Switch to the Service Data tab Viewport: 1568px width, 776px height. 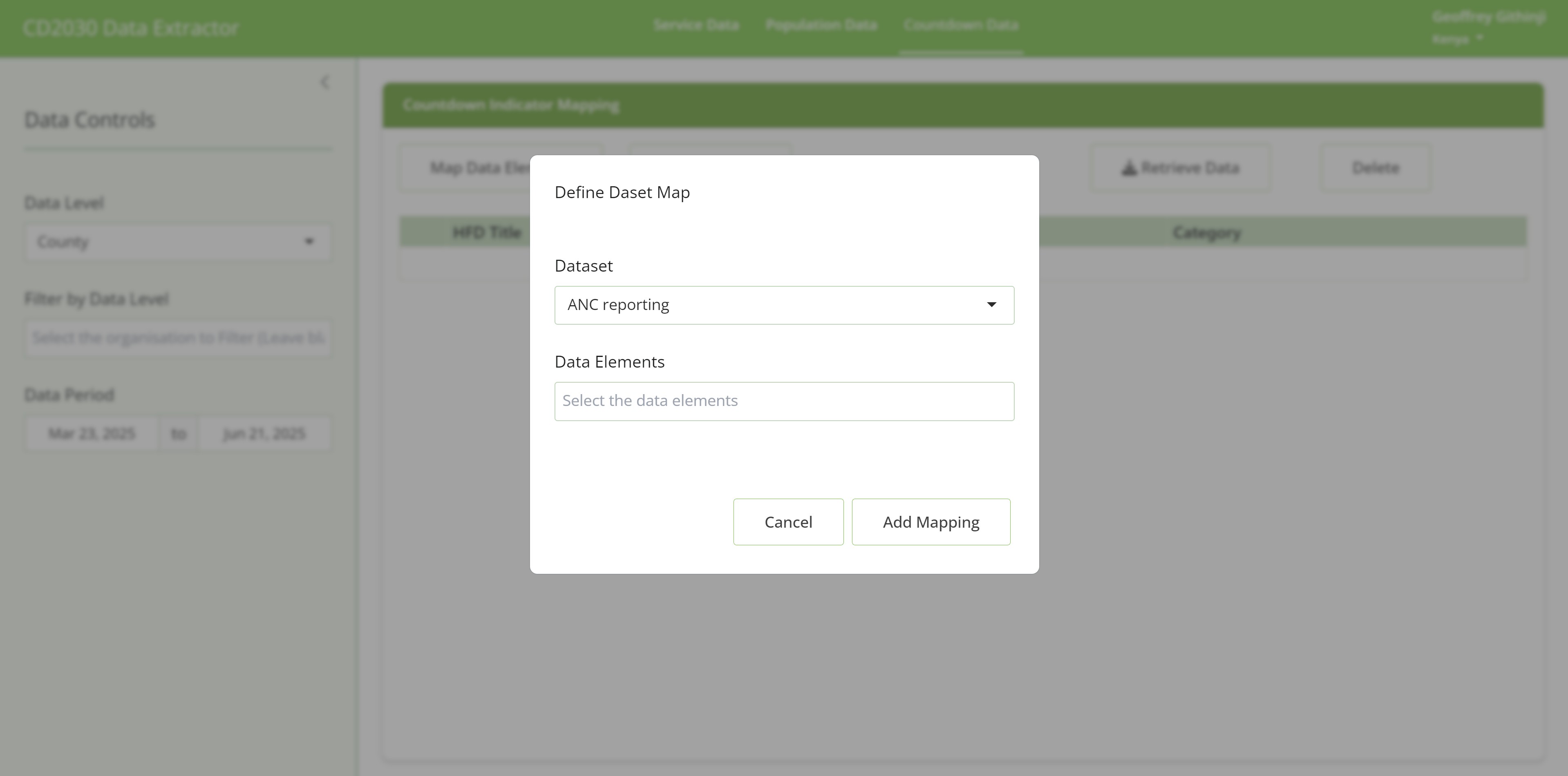coord(696,25)
